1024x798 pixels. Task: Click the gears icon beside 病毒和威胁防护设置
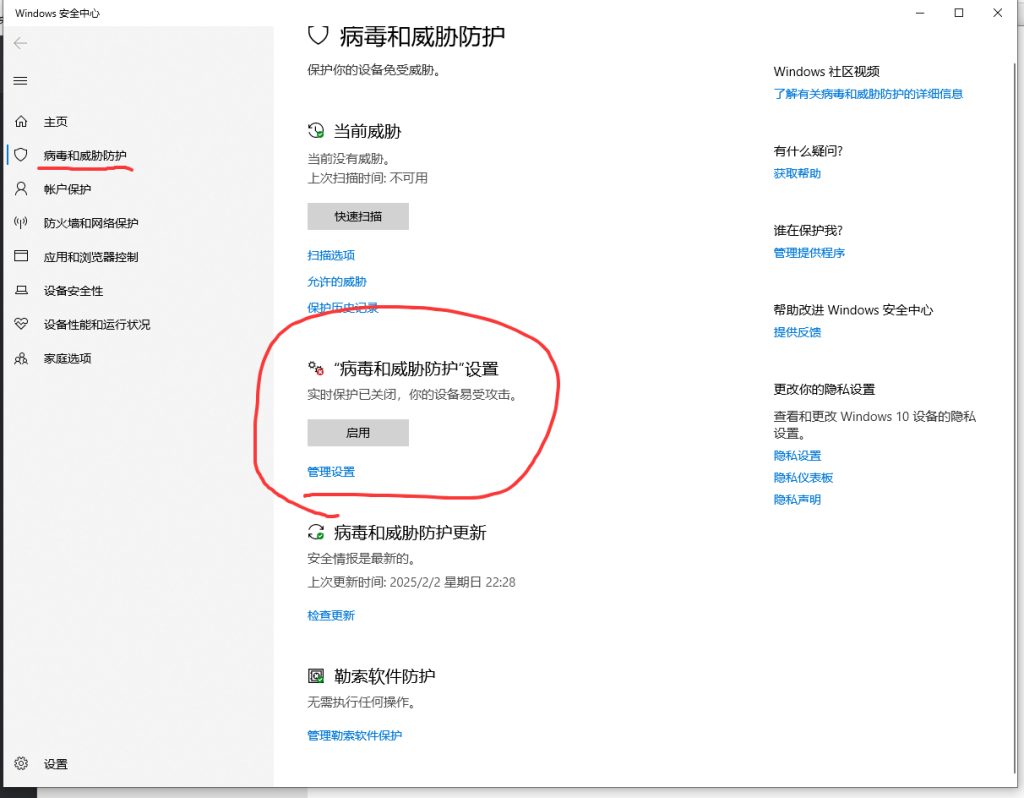point(316,368)
